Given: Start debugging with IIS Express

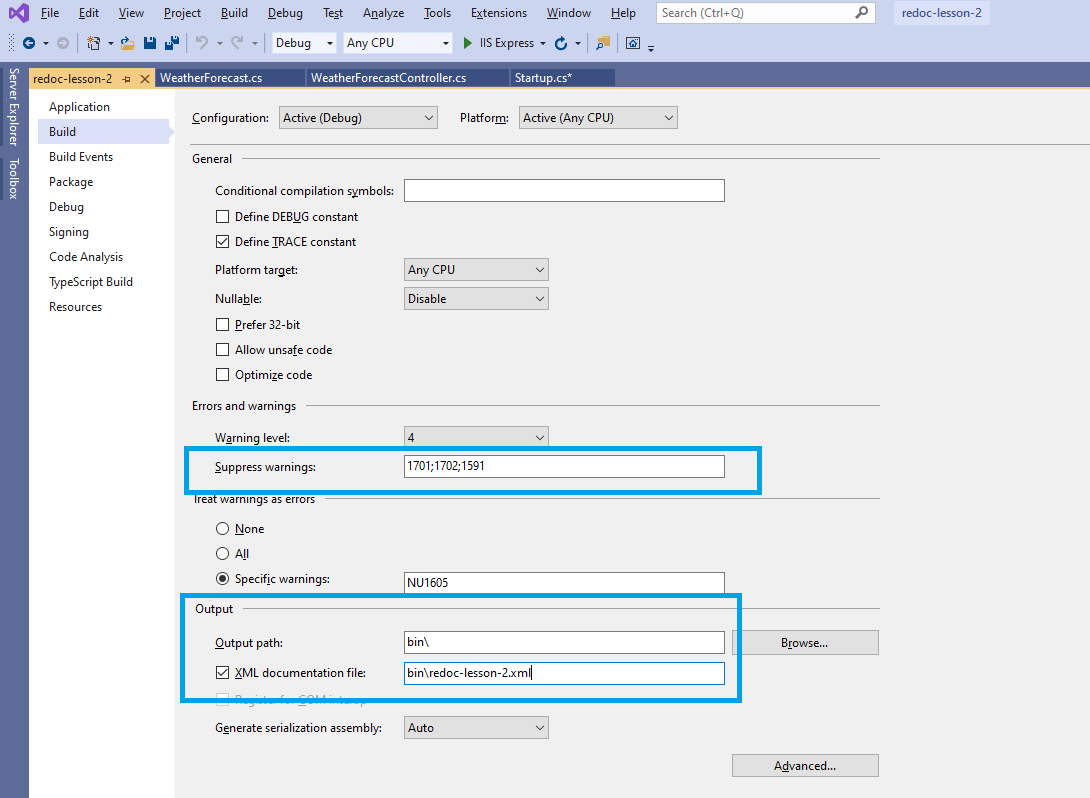Looking at the screenshot, I should [466, 43].
